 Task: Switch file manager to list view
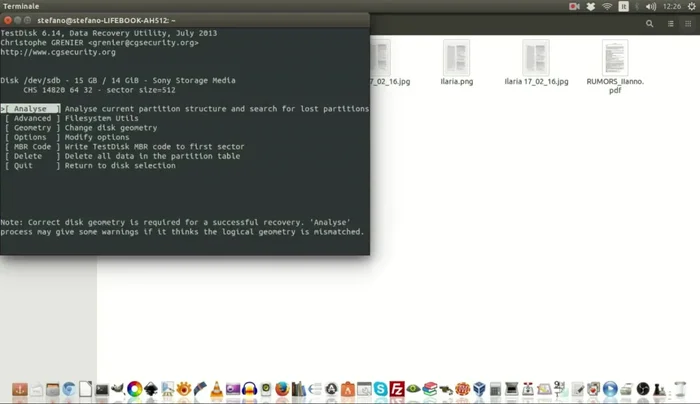pyautogui.click(x=671, y=24)
